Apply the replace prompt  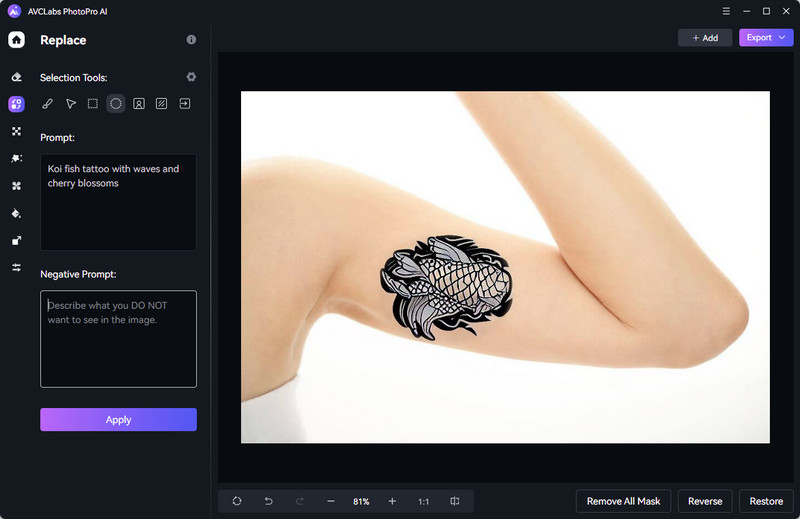118,419
